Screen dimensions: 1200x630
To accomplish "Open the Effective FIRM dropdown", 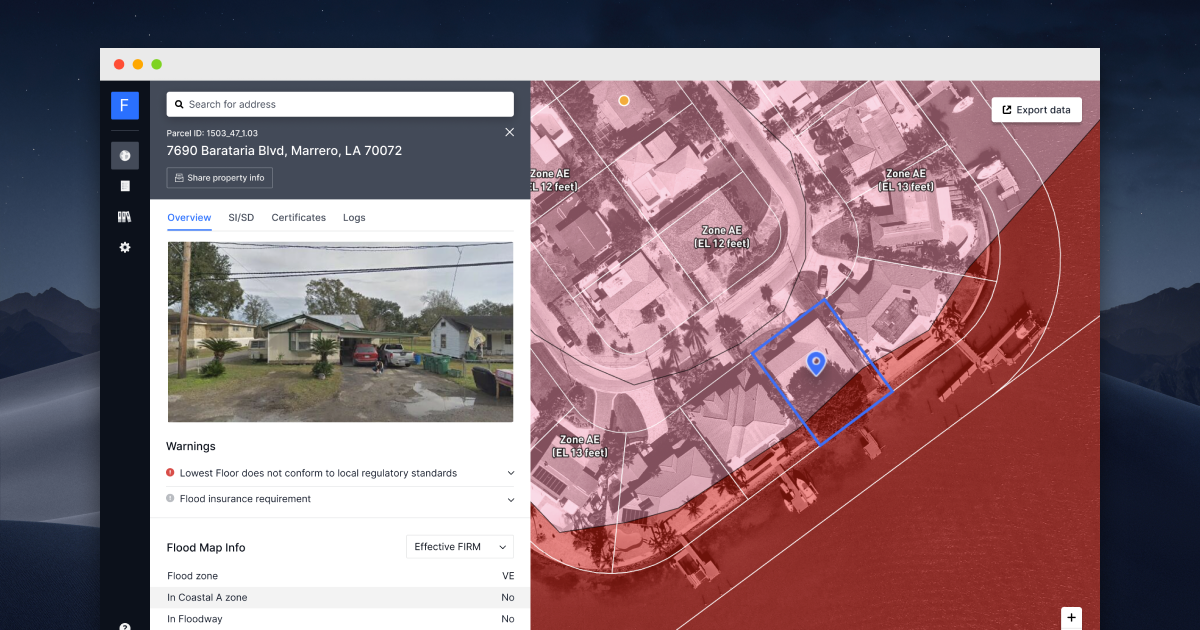I will pos(459,546).
